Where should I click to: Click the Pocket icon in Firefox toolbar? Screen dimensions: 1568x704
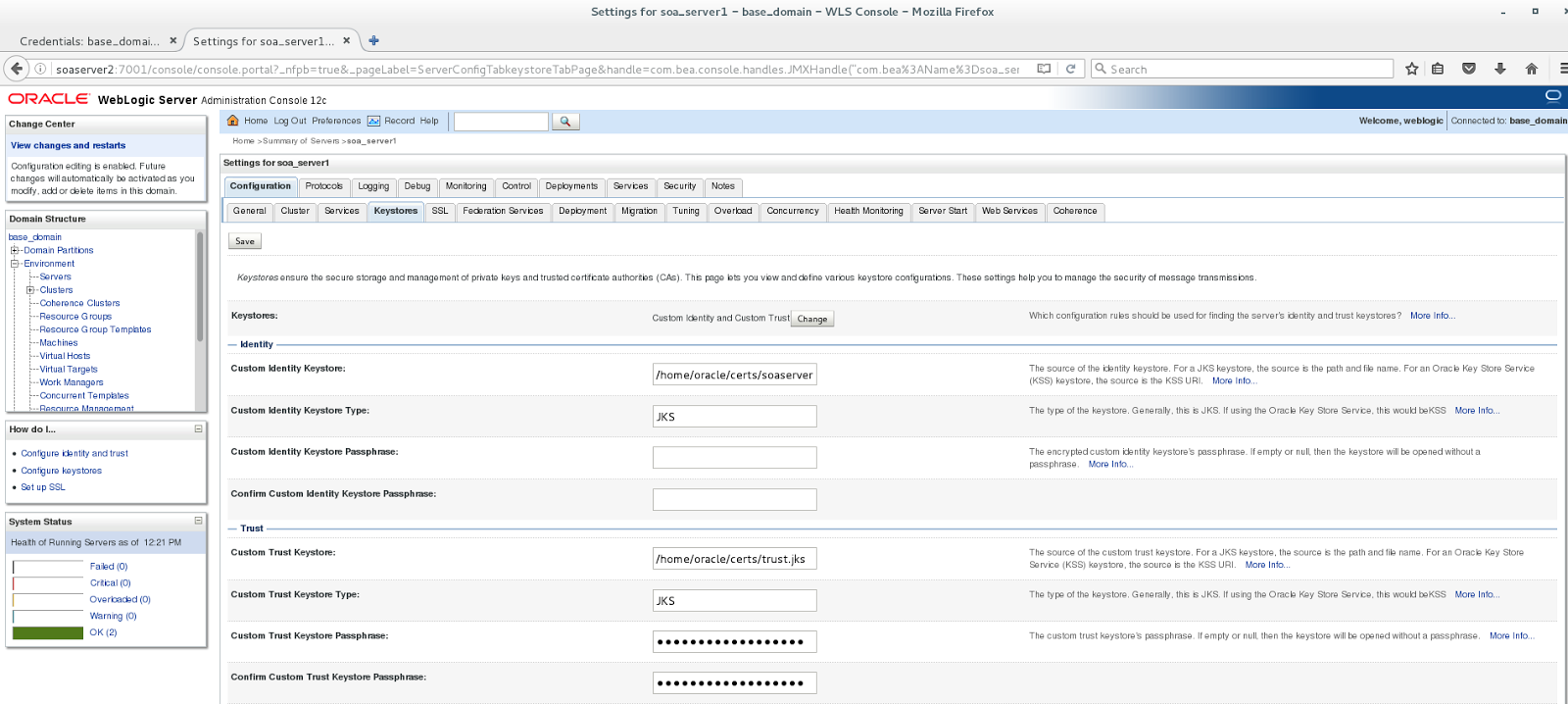coord(1468,69)
